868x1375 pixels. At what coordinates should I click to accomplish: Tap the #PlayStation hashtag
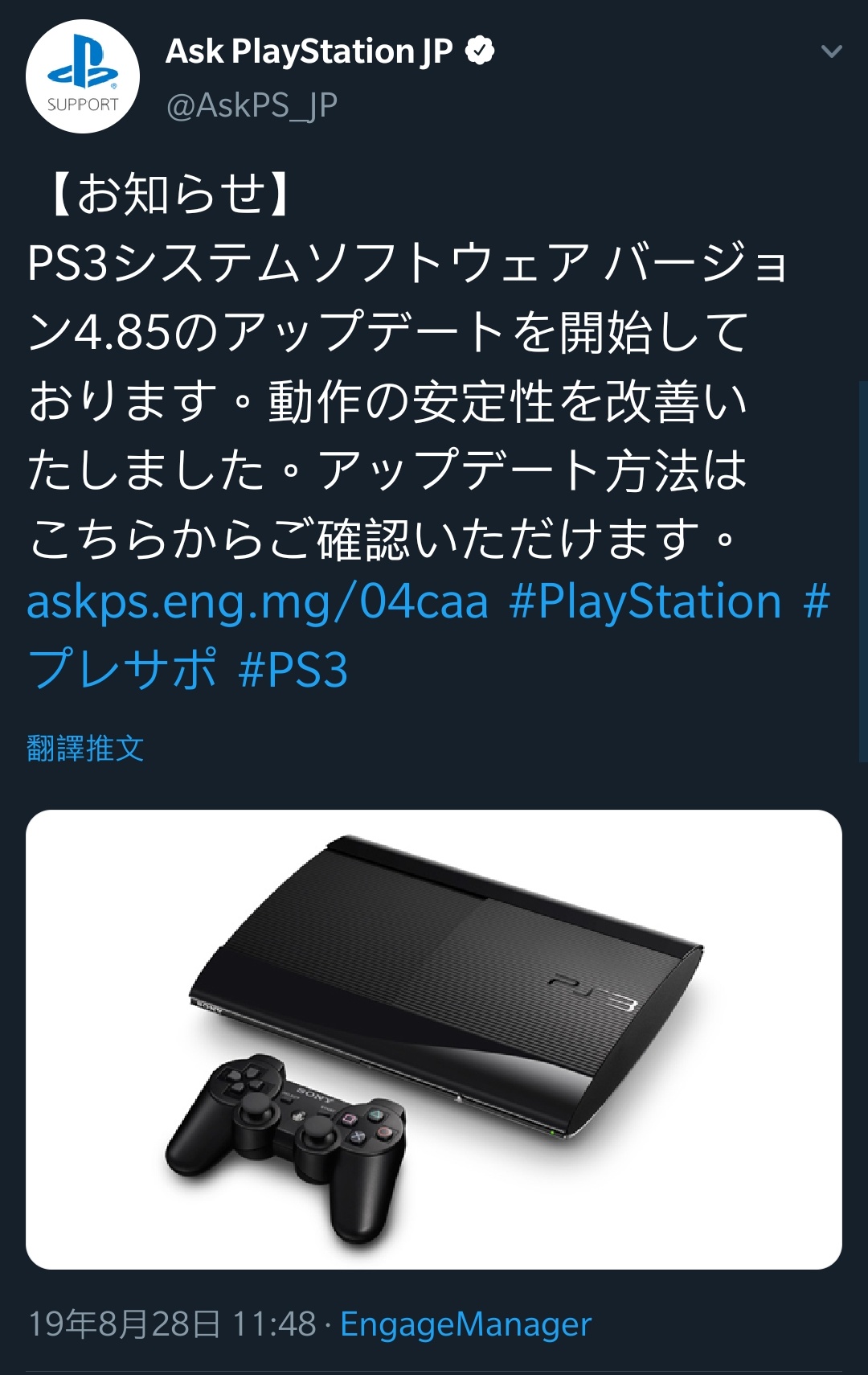[645, 601]
